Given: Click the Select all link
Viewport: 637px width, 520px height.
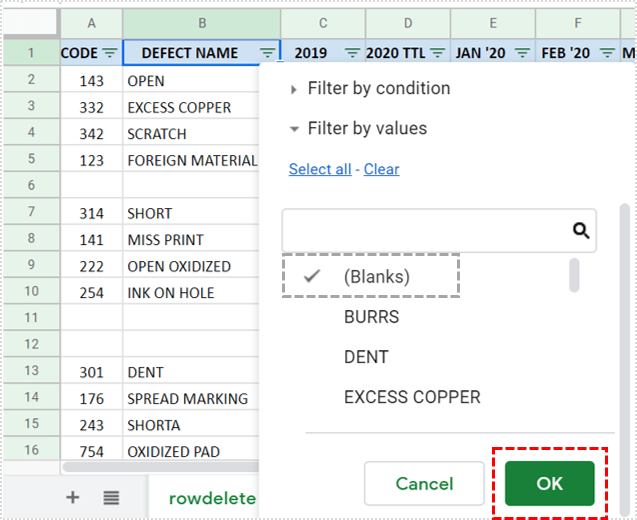Looking at the screenshot, I should [x=319, y=169].
